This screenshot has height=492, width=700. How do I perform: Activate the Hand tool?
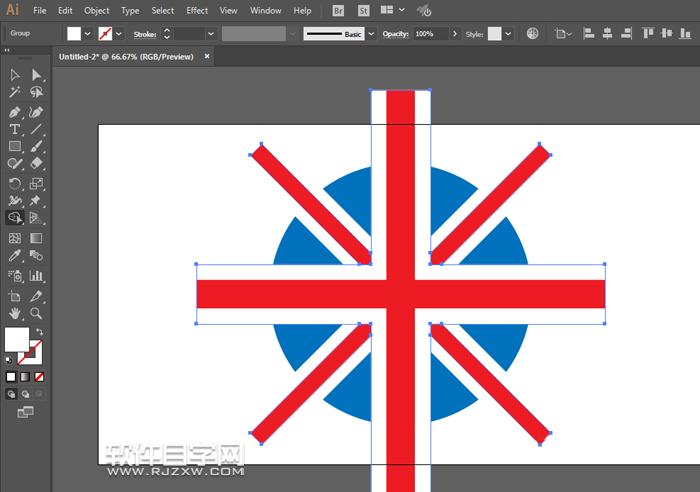click(x=15, y=313)
